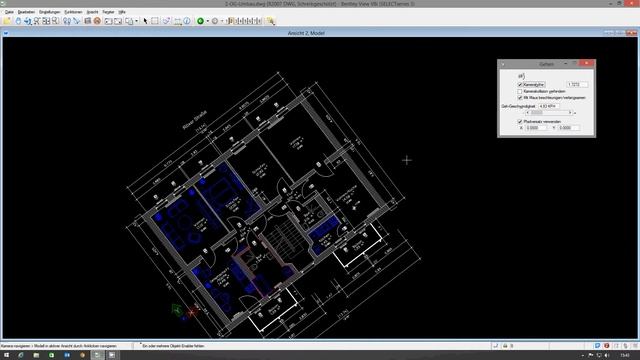Click the open file folder icon
Viewport: 640px width, 360px height.
pyautogui.click(x=7, y=21)
